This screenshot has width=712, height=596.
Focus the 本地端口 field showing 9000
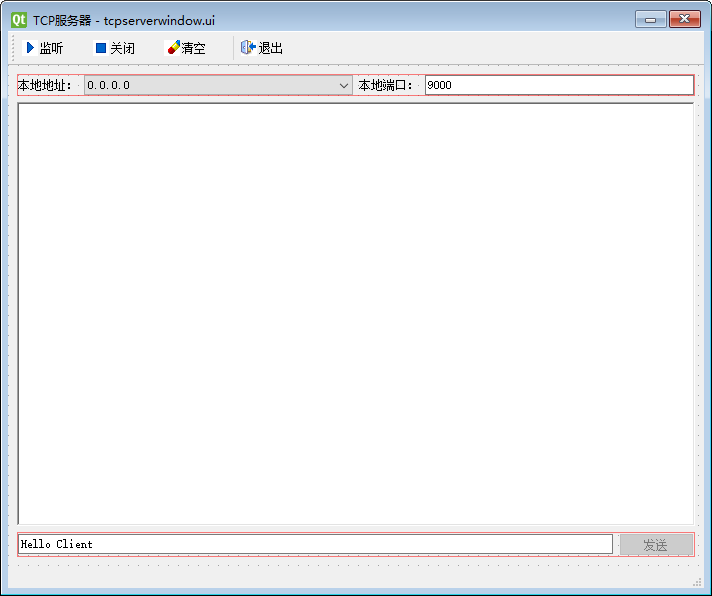coord(559,85)
